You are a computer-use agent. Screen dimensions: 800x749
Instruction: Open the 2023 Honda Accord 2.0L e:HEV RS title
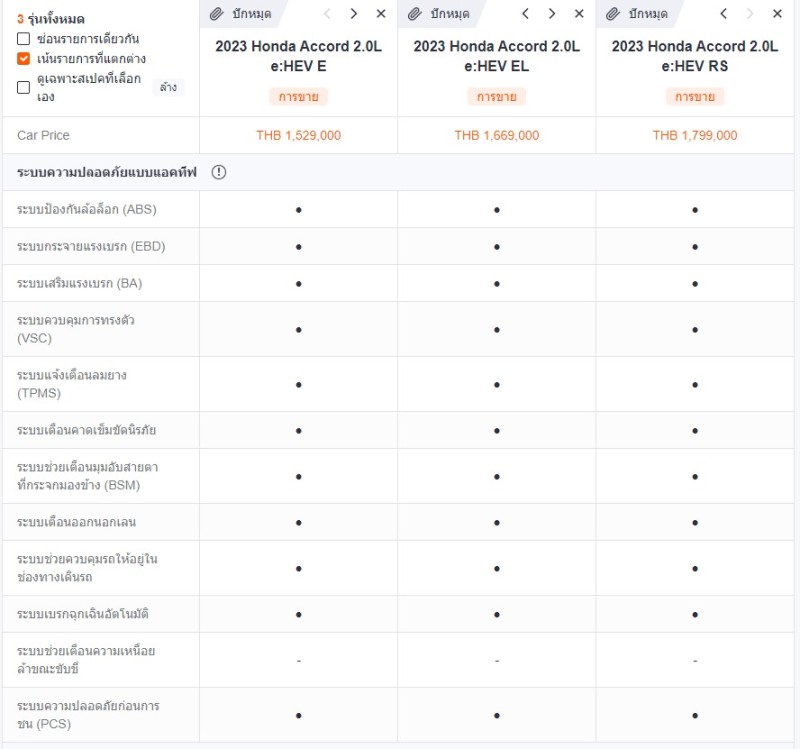695,56
